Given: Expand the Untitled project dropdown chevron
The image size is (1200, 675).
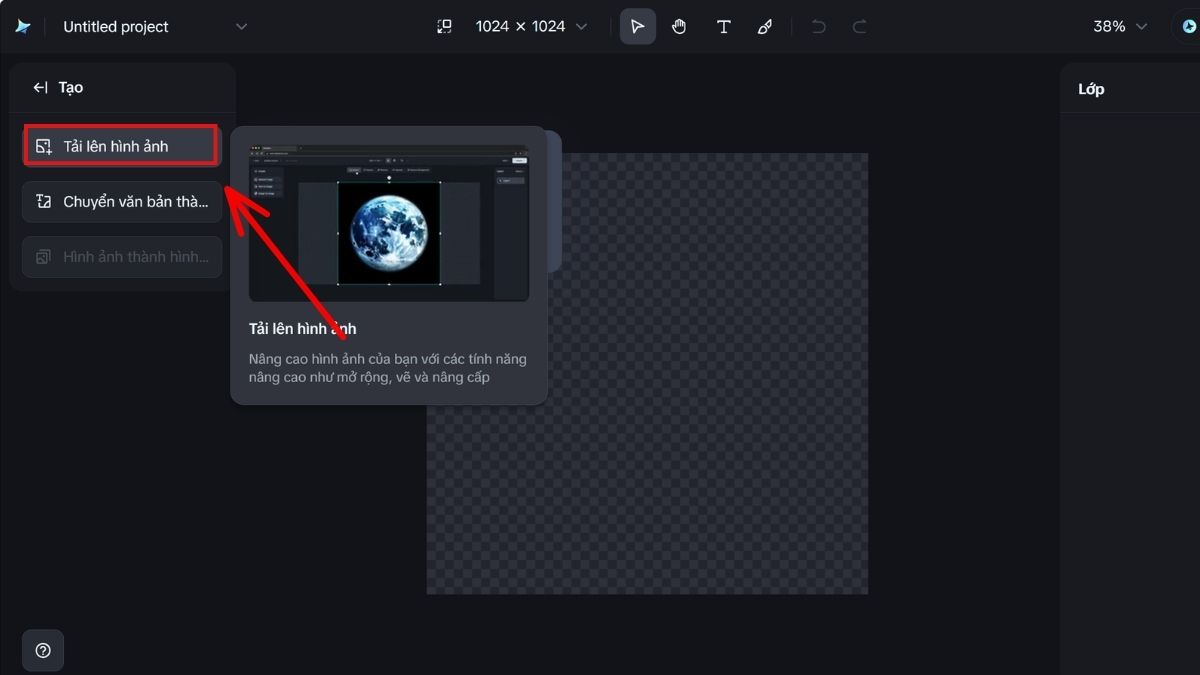Looking at the screenshot, I should click(241, 27).
